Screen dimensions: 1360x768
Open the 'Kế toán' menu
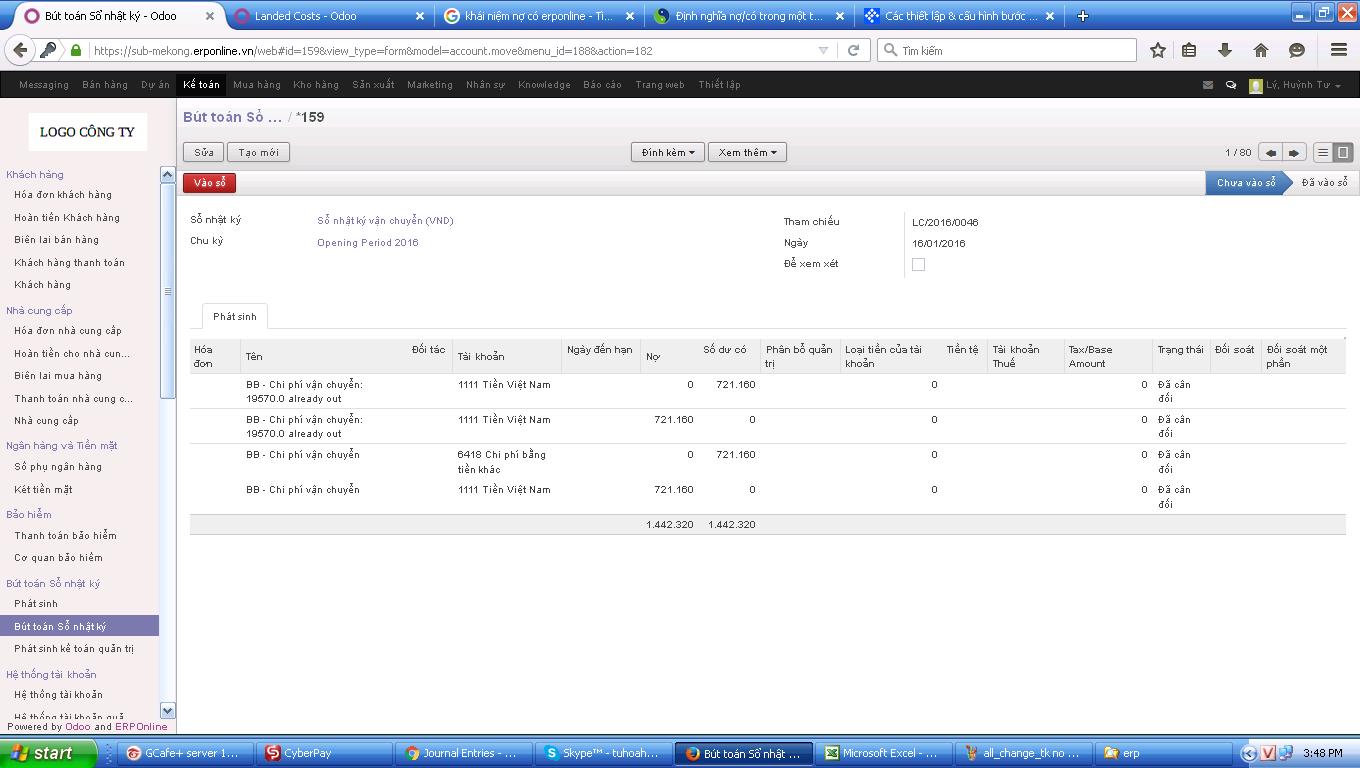tap(201, 85)
